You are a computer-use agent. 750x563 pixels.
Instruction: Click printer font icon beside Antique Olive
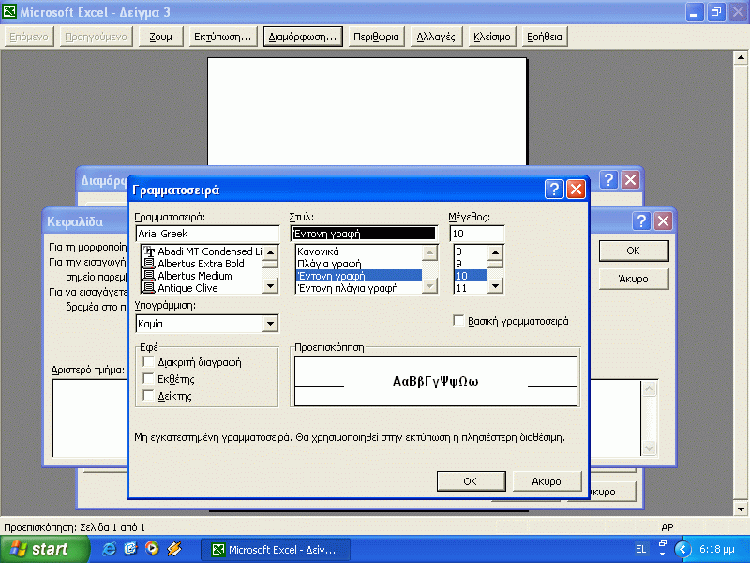point(149,288)
